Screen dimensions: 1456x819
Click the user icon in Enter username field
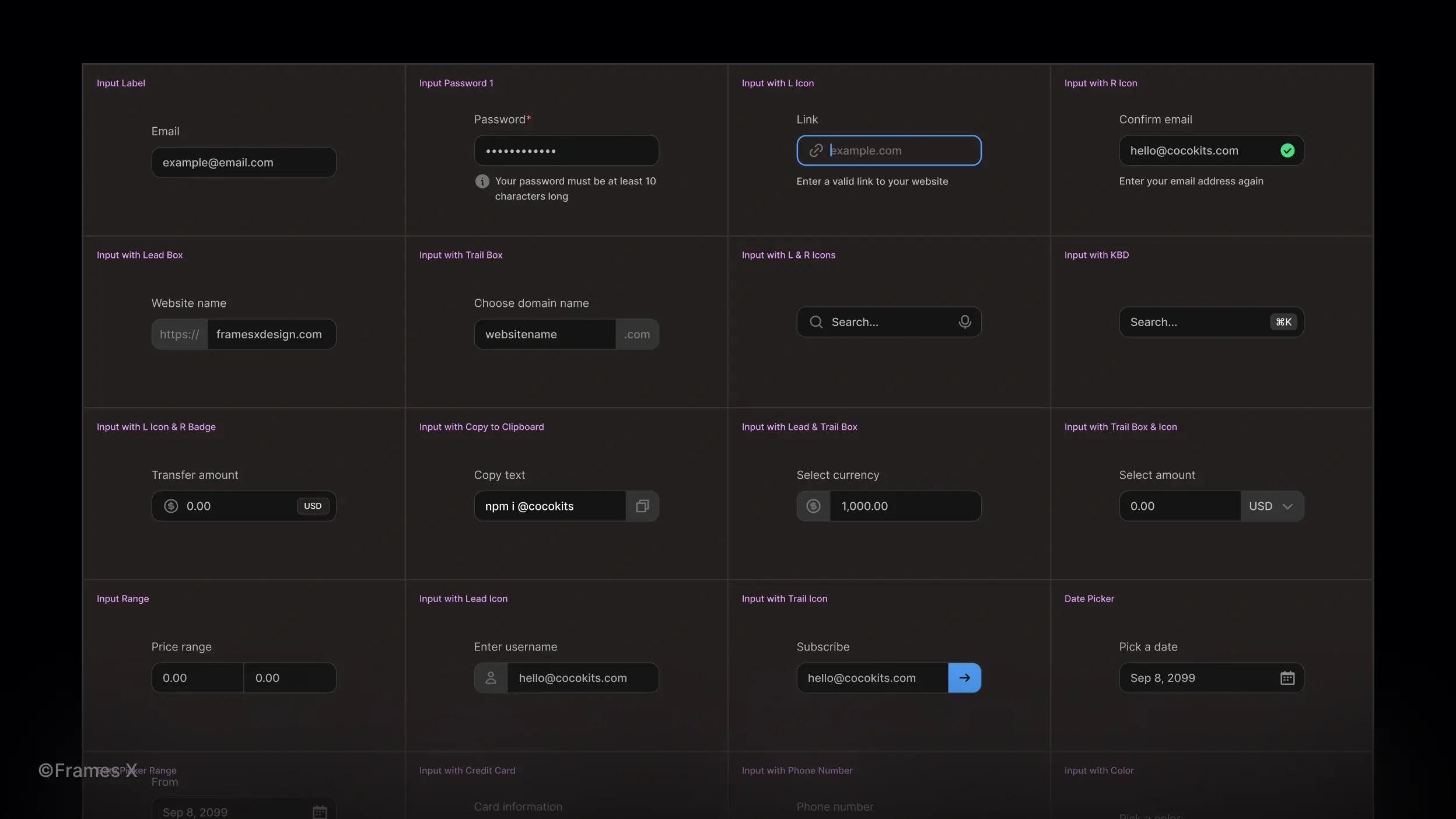click(491, 678)
